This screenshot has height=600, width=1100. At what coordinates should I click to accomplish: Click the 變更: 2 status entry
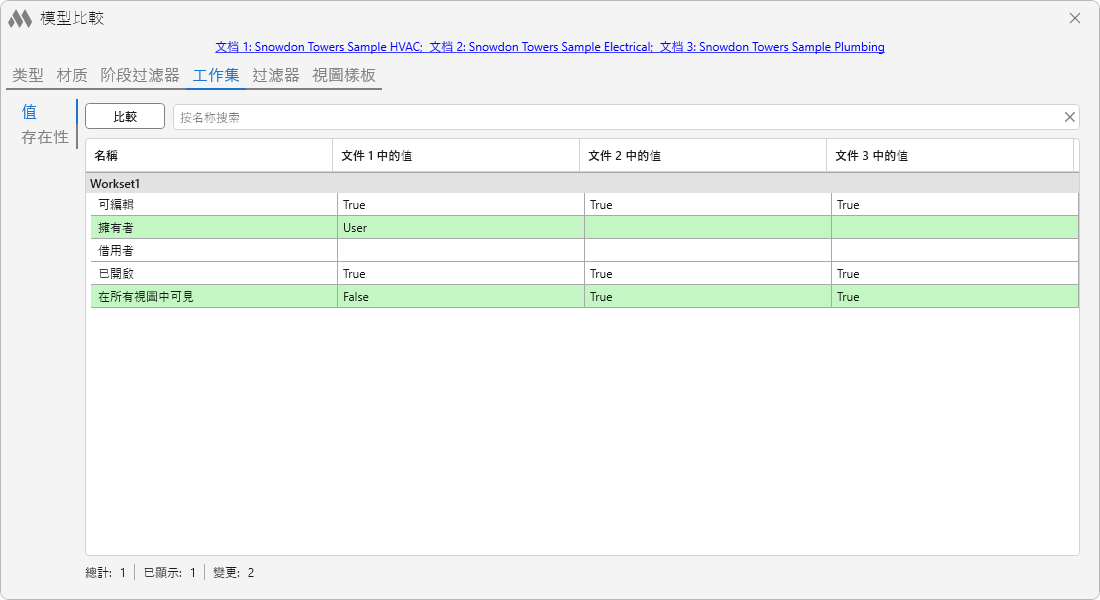pyautogui.click(x=234, y=573)
